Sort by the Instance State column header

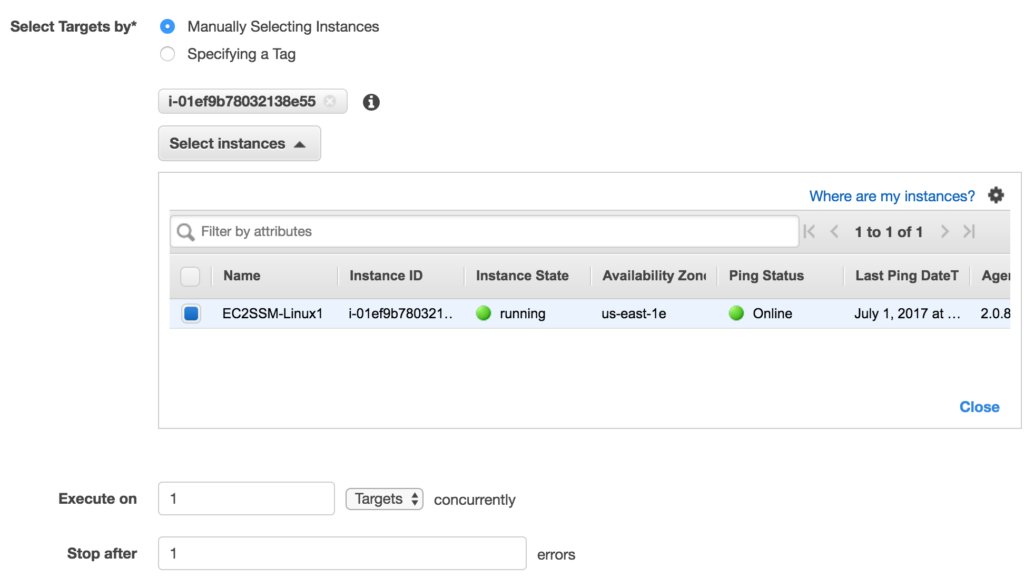click(x=522, y=276)
